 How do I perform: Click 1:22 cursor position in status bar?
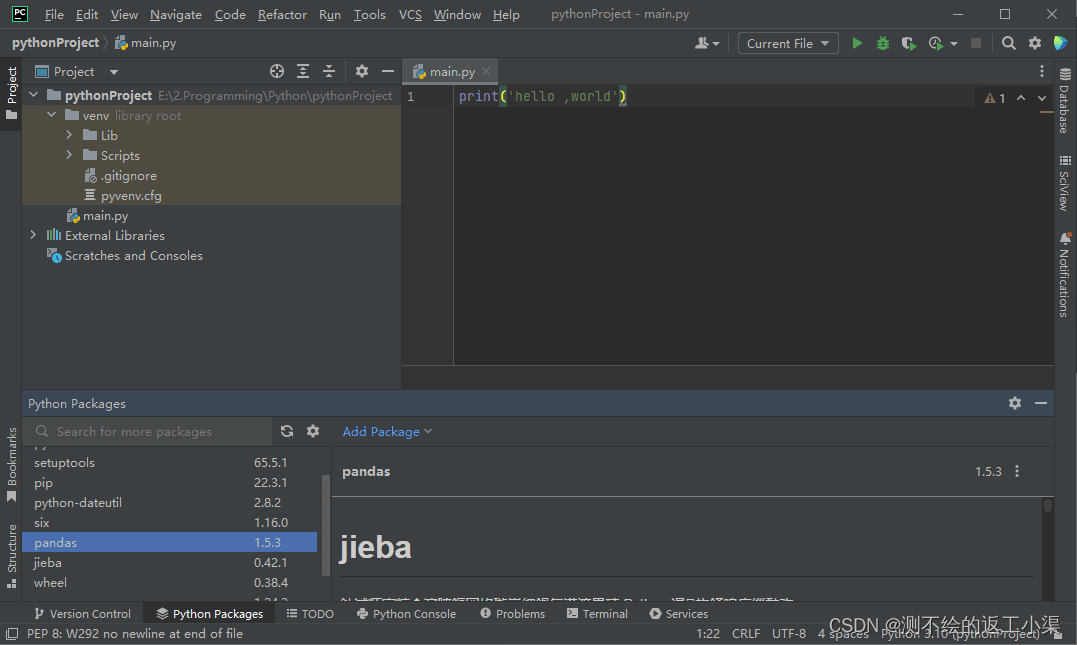[x=708, y=633]
